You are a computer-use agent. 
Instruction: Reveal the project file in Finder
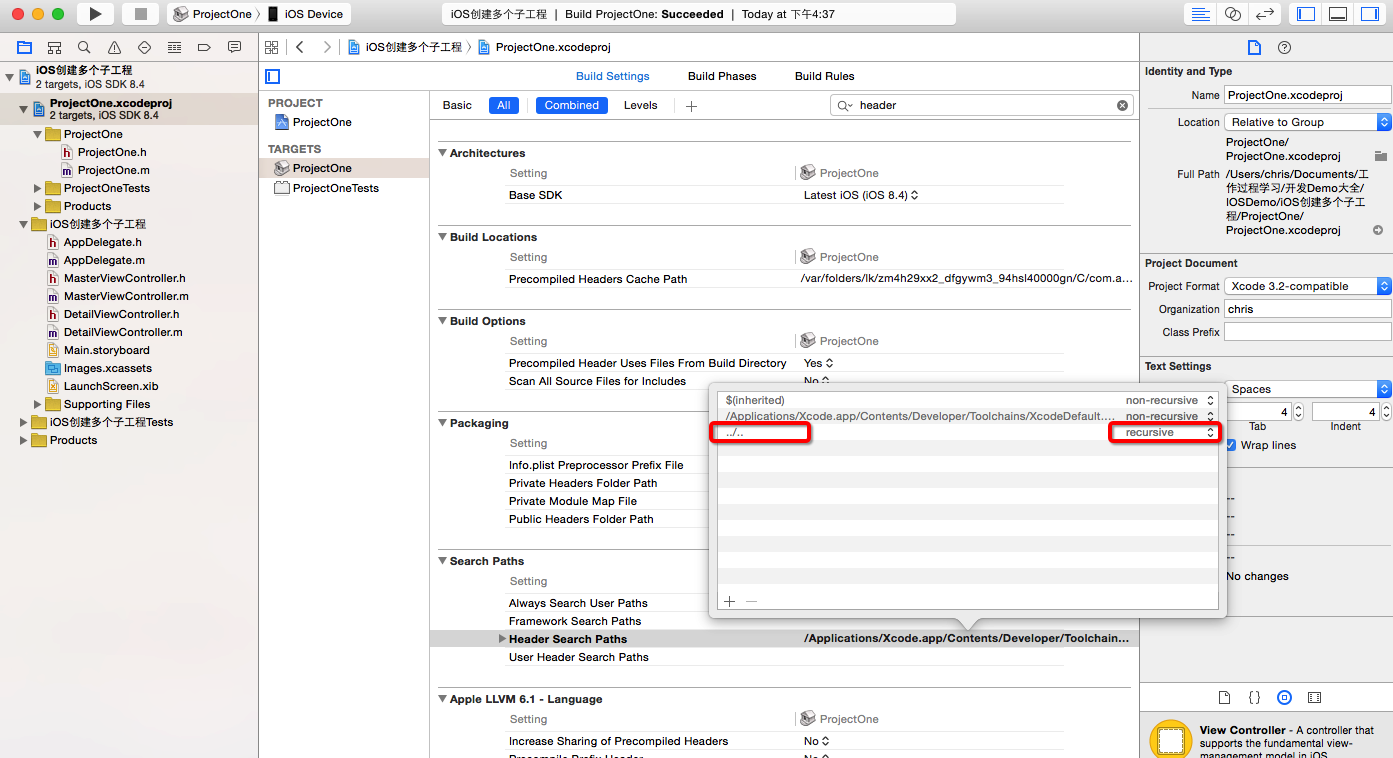click(x=1378, y=230)
